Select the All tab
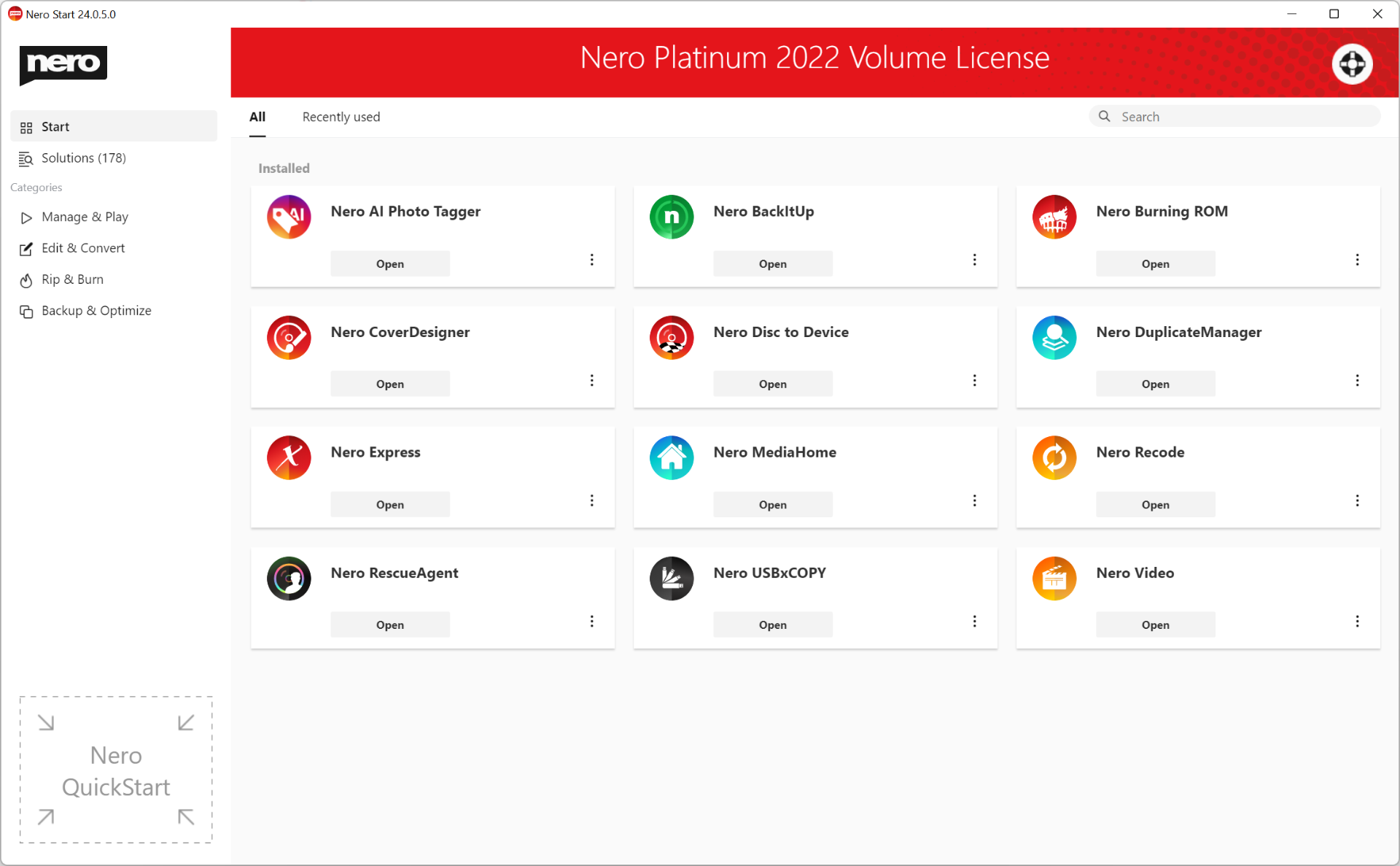The height and width of the screenshot is (866, 1400). point(257,117)
